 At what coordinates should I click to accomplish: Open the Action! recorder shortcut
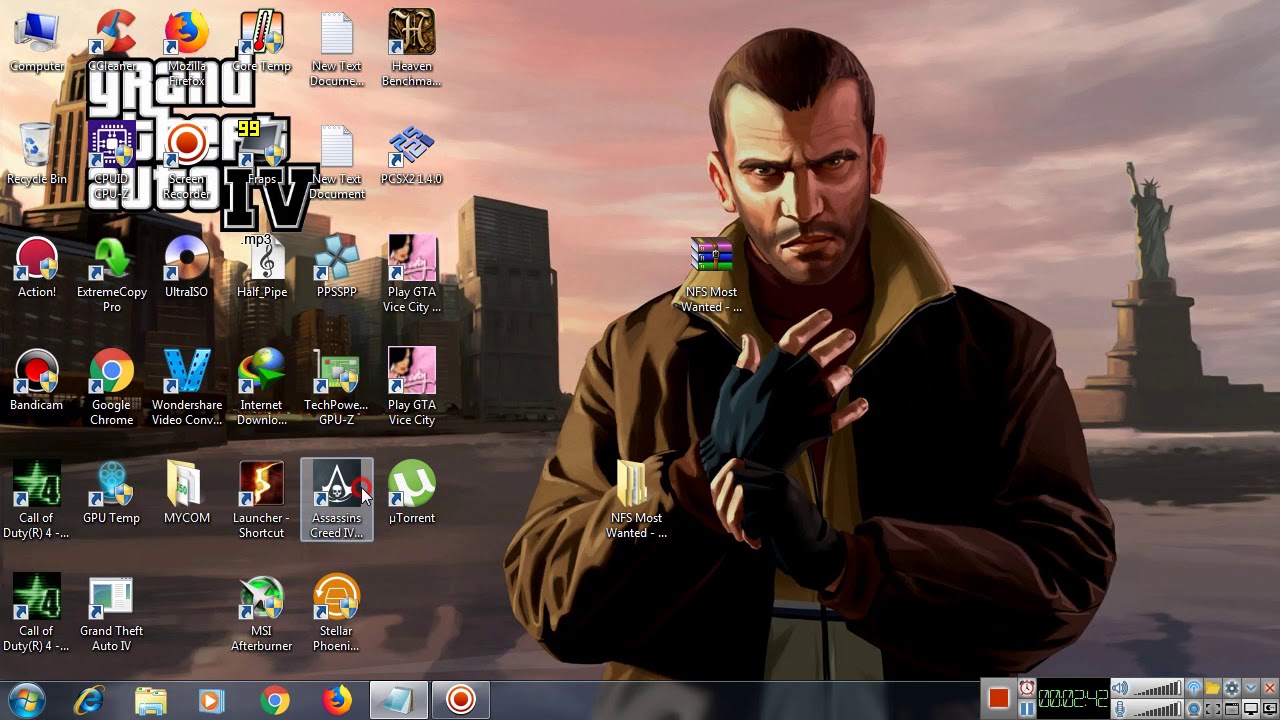tap(37, 268)
